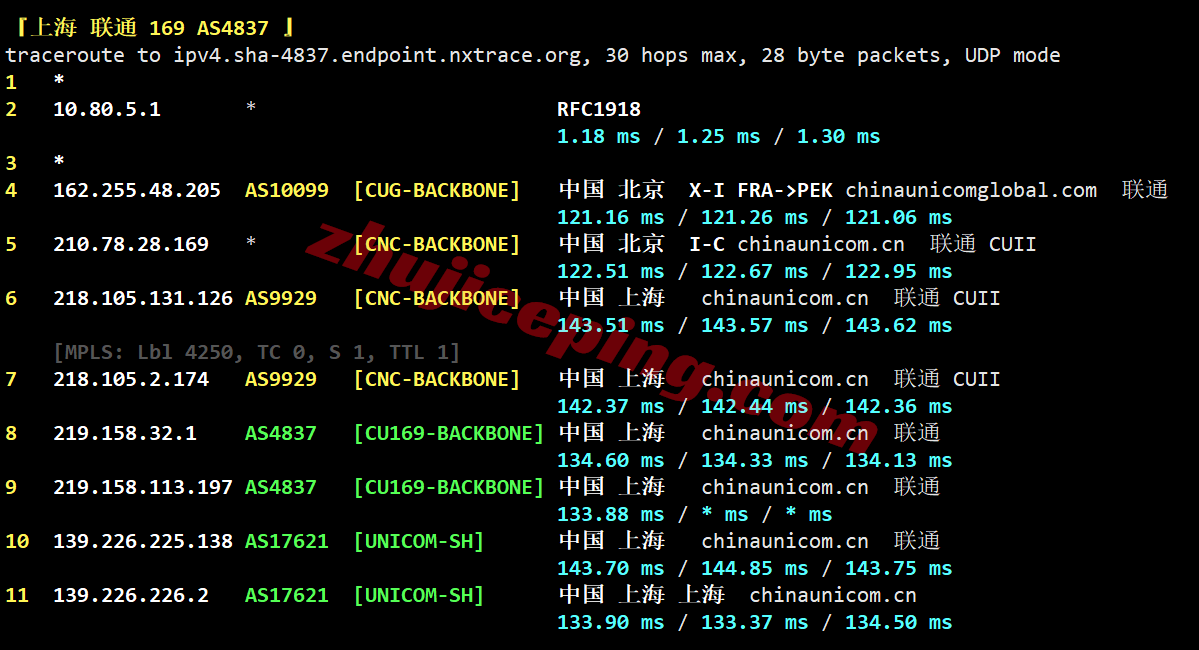Select IP address 139.226.226.2
This screenshot has width=1199, height=650.
(x=131, y=596)
